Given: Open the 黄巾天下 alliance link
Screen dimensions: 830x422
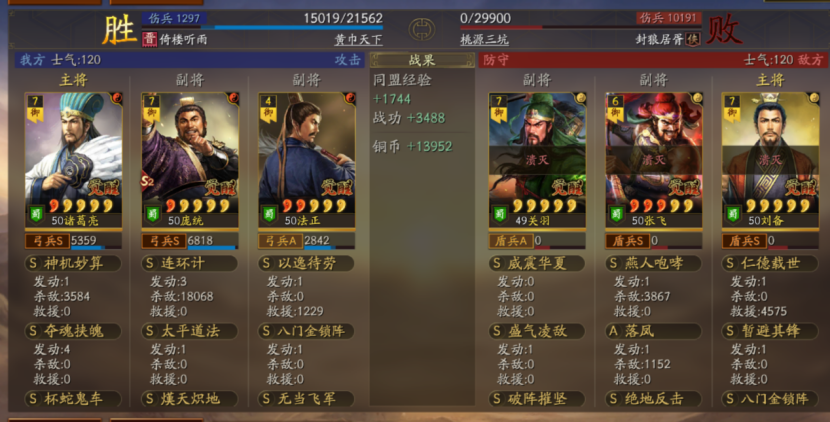Looking at the screenshot, I should 358,40.
